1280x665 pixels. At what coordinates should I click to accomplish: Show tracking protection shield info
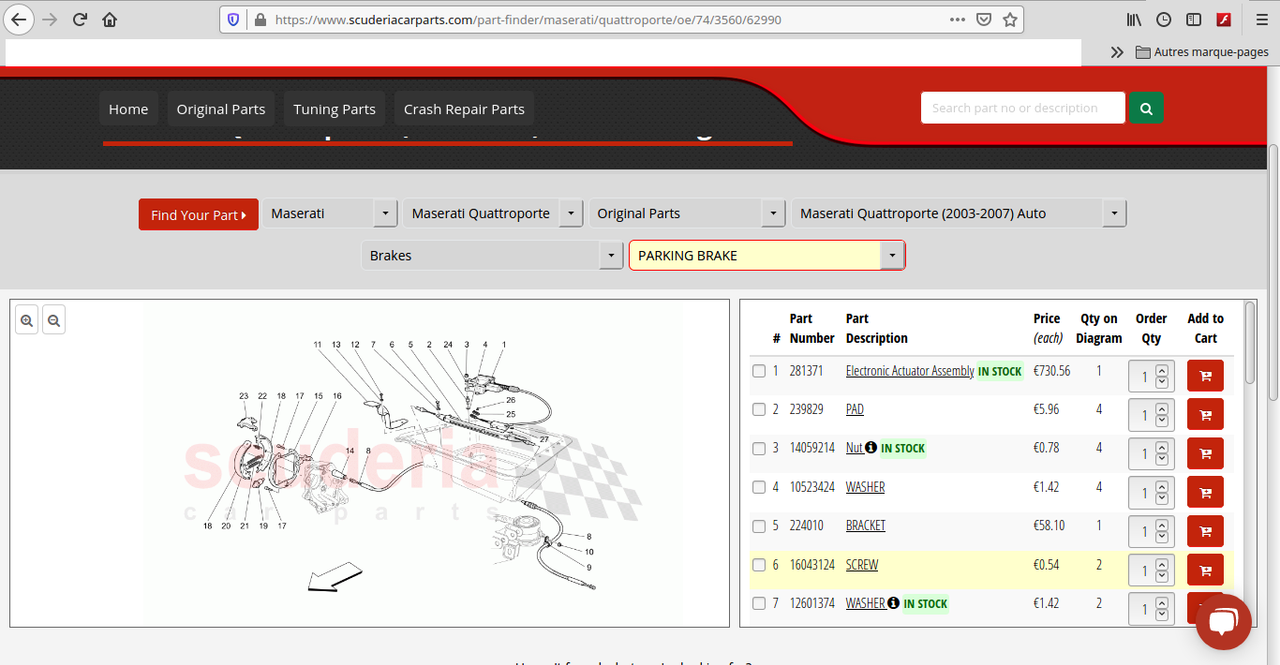coord(233,19)
